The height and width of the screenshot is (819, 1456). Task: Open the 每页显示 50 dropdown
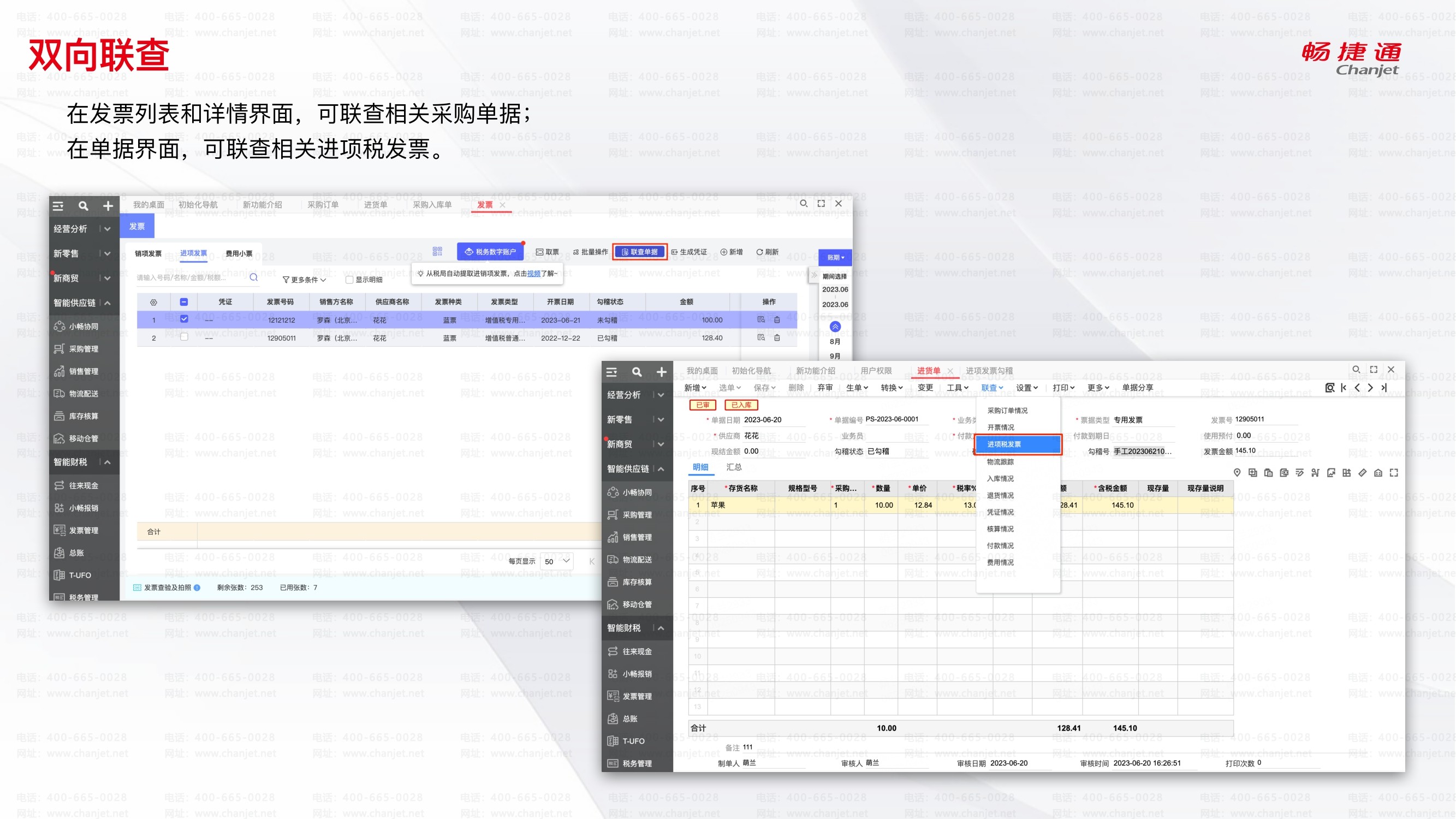click(557, 561)
